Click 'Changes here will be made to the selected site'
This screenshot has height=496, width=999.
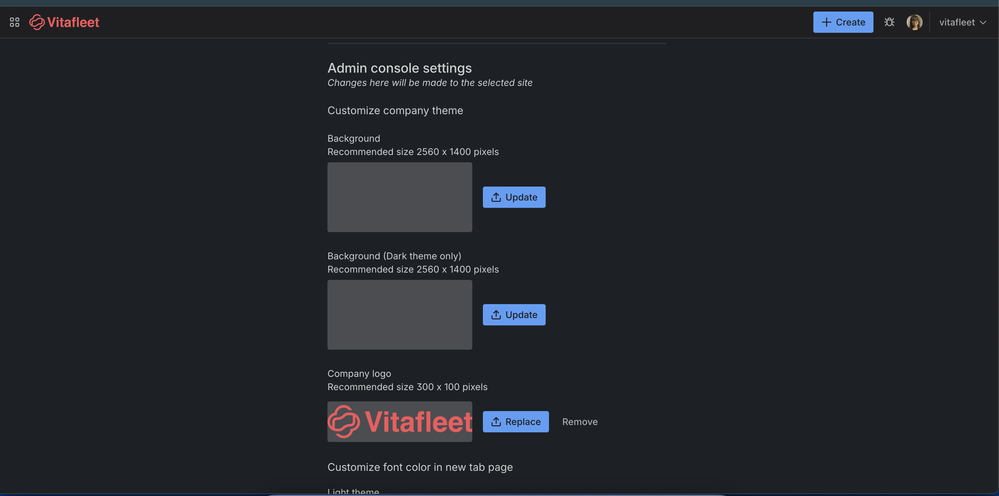click(x=430, y=83)
